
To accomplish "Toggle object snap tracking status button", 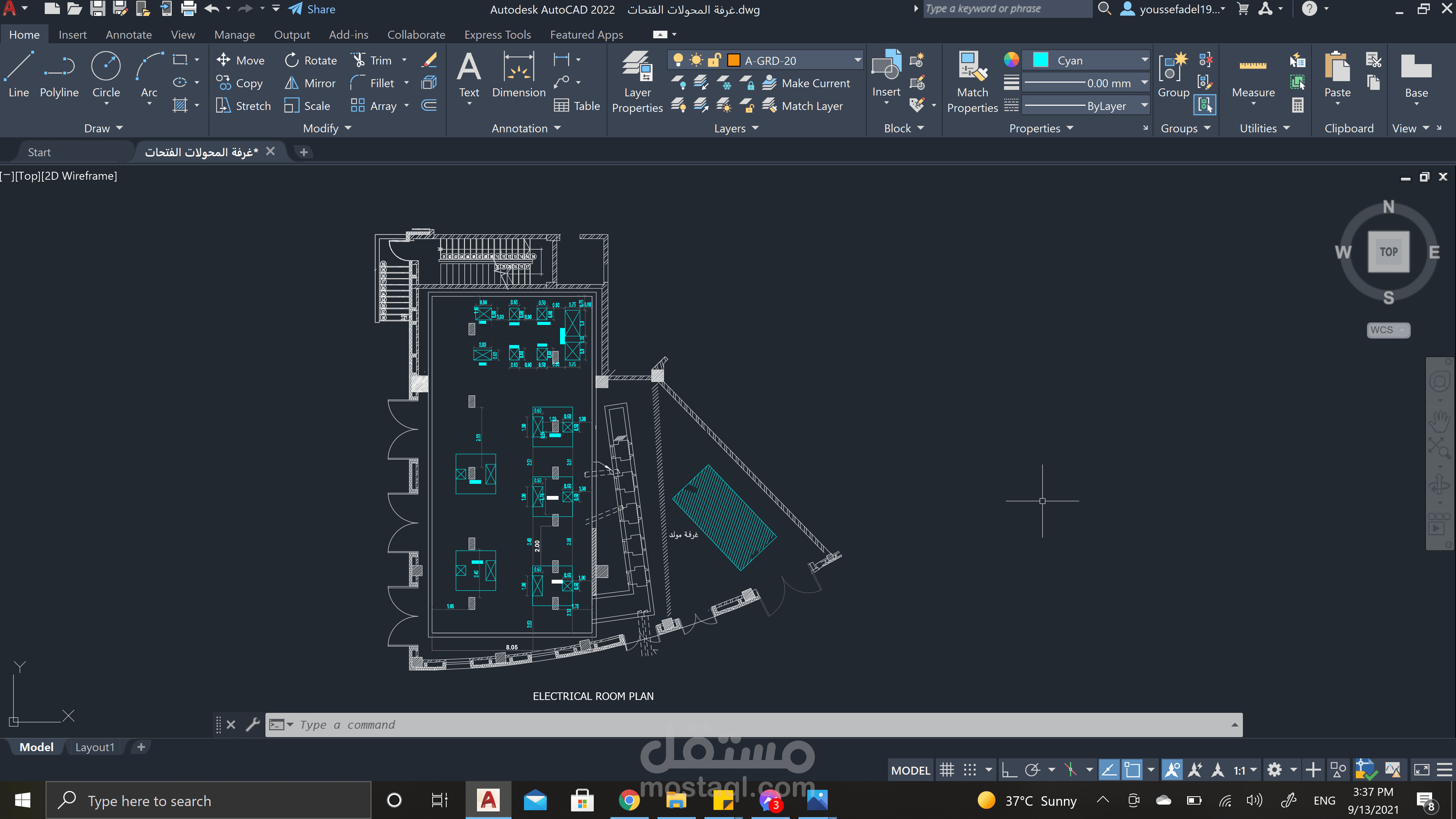I will coord(1109,770).
